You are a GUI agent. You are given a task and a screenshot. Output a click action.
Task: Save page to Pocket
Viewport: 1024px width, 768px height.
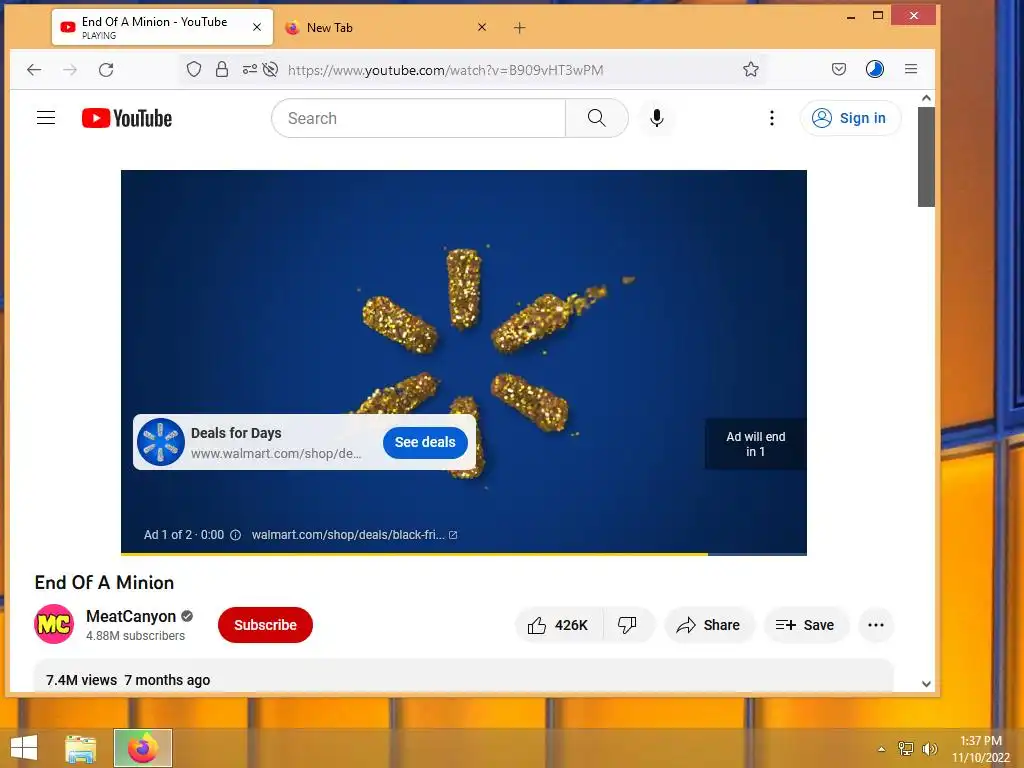tap(839, 69)
